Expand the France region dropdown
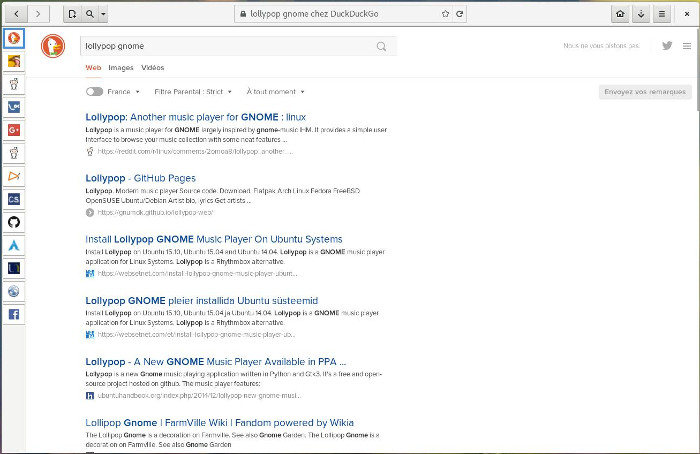The image size is (700, 454). click(x=125, y=91)
